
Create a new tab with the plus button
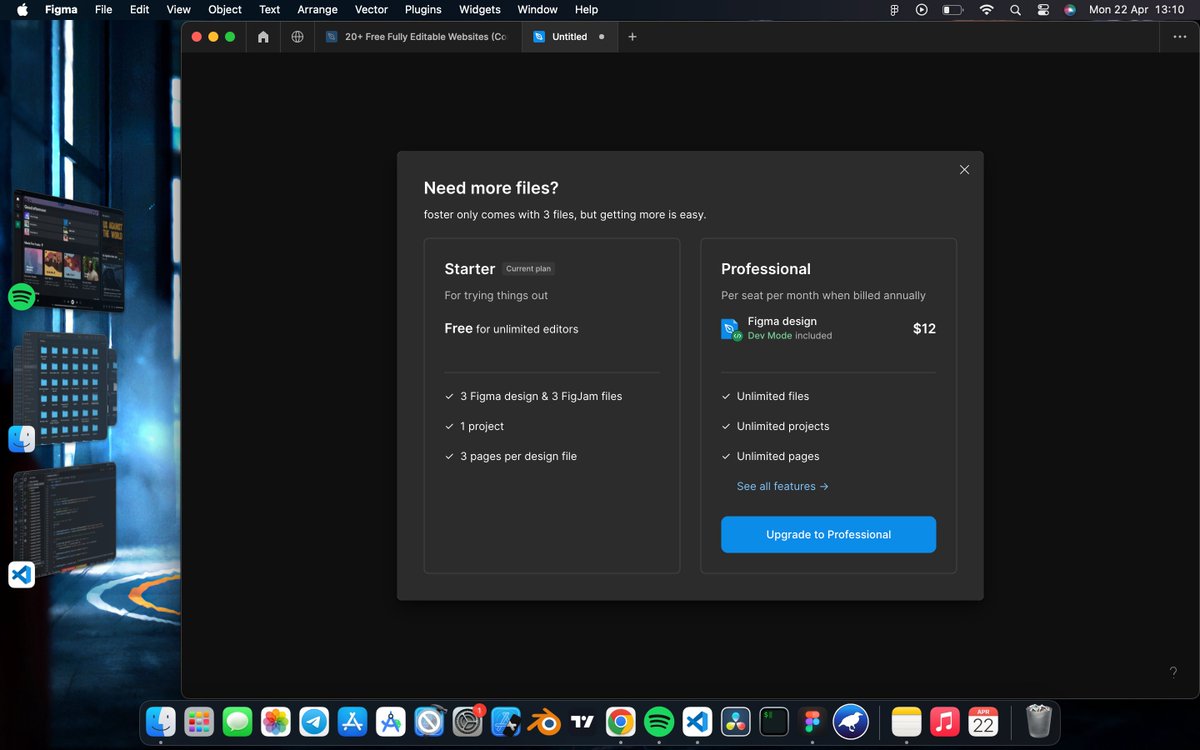tap(632, 36)
